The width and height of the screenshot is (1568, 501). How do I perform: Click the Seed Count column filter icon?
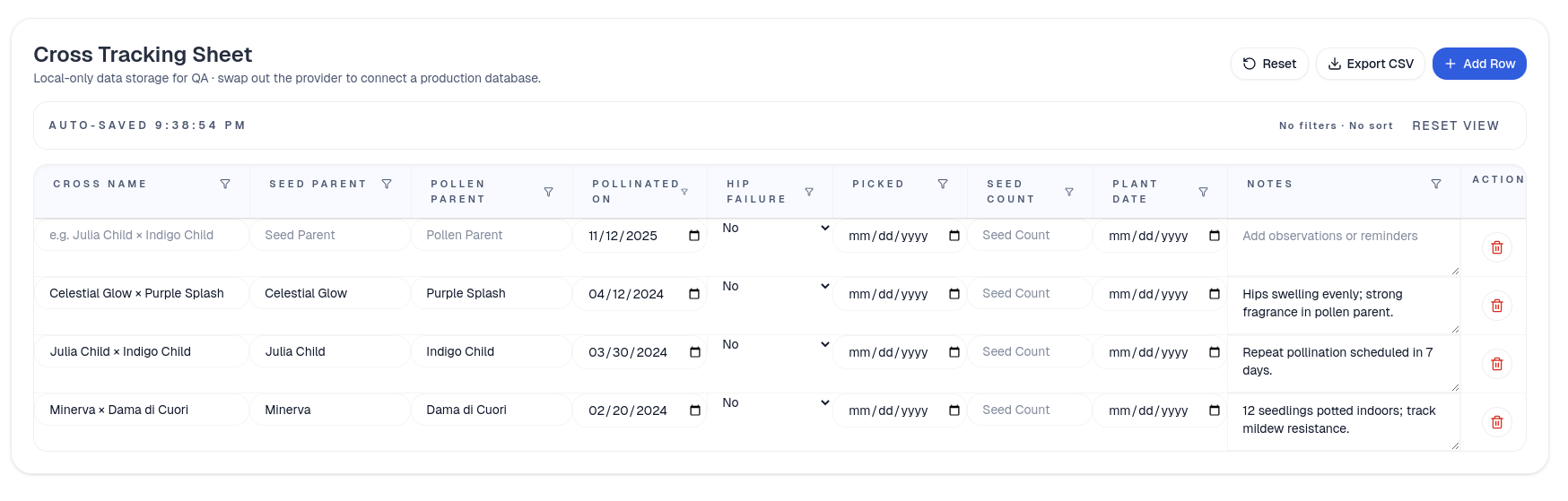tap(1069, 192)
